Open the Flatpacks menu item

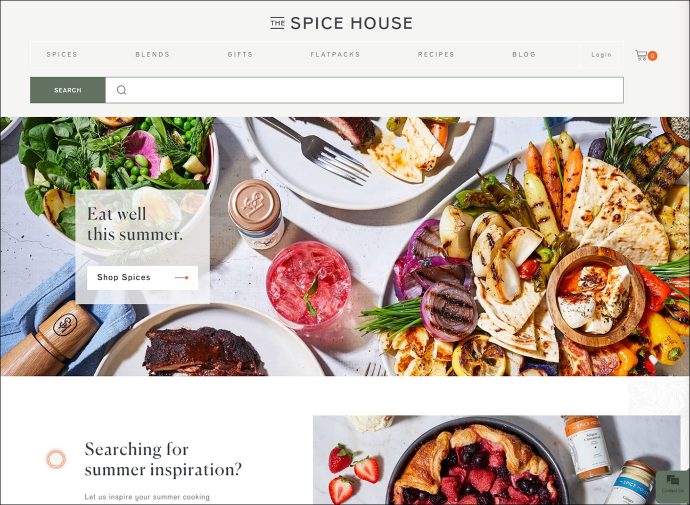tap(335, 55)
